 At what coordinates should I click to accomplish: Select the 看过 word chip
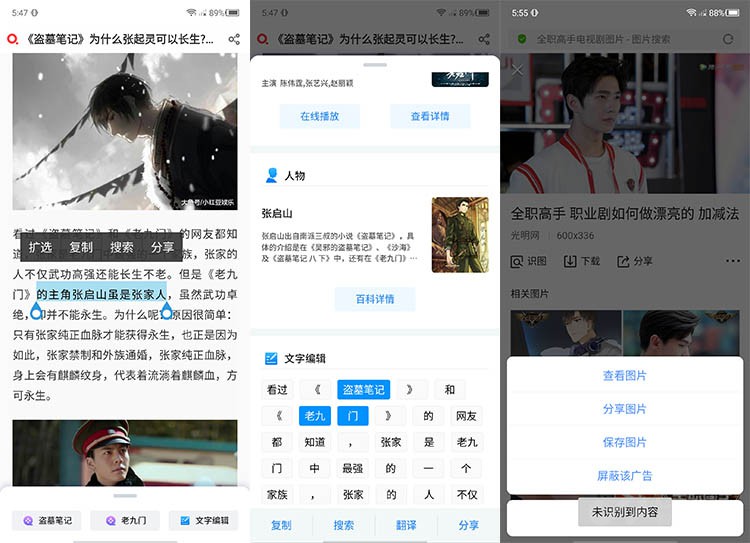[277, 389]
